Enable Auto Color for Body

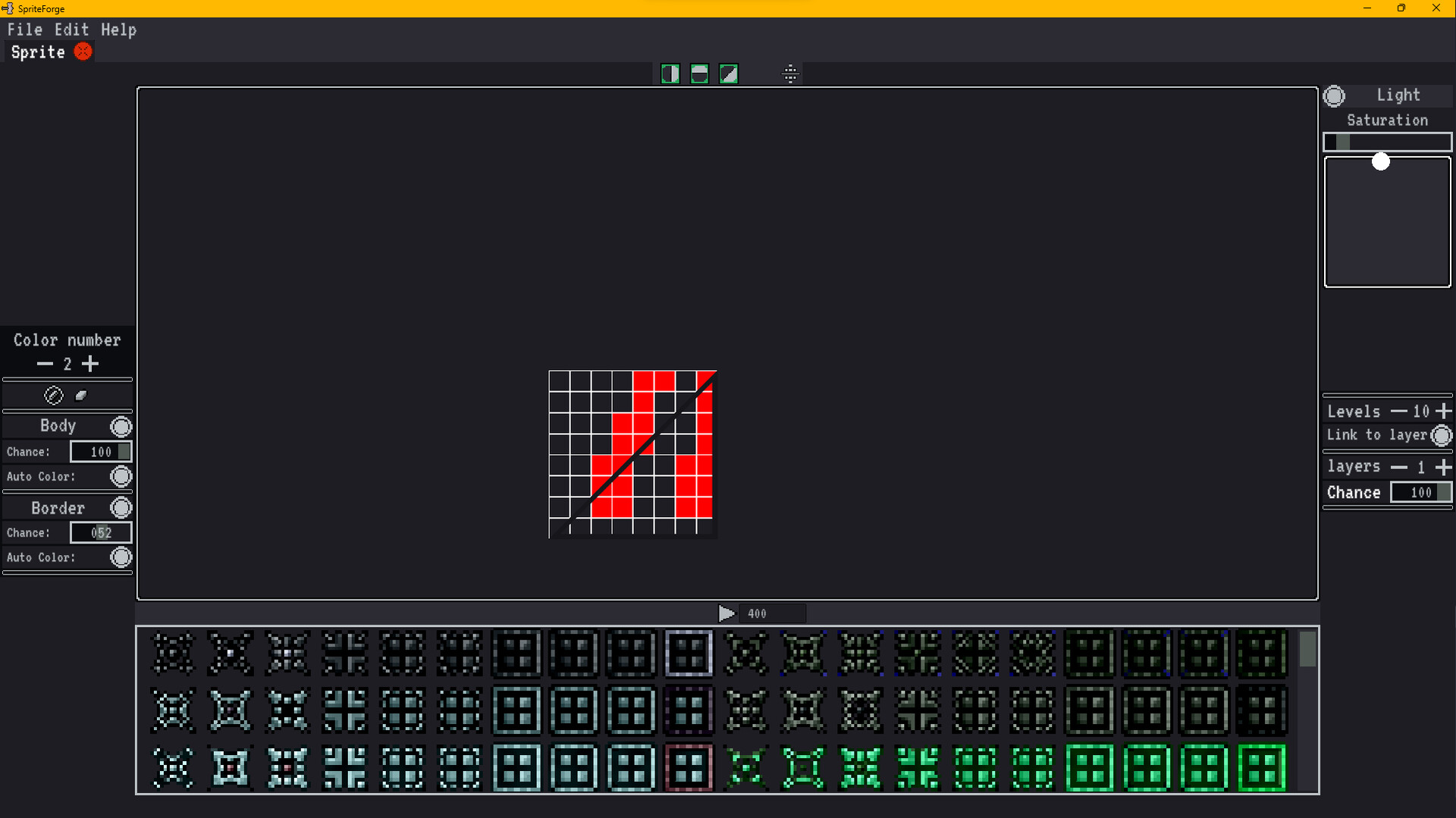click(121, 476)
